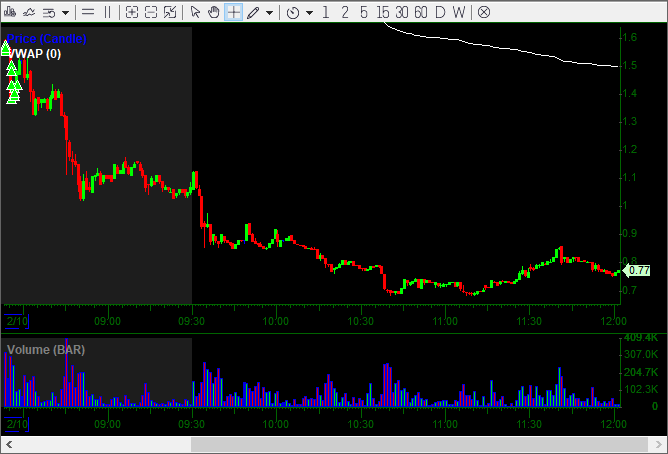Click the 204.7K volume scale label
668x454 pixels.
click(641, 372)
